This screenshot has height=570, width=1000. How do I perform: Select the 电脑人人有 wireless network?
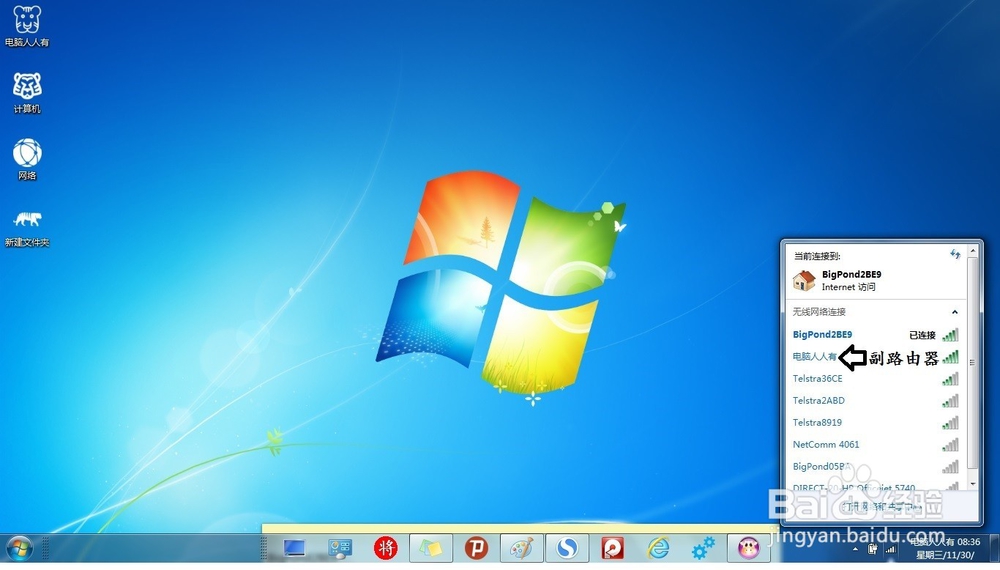[814, 356]
